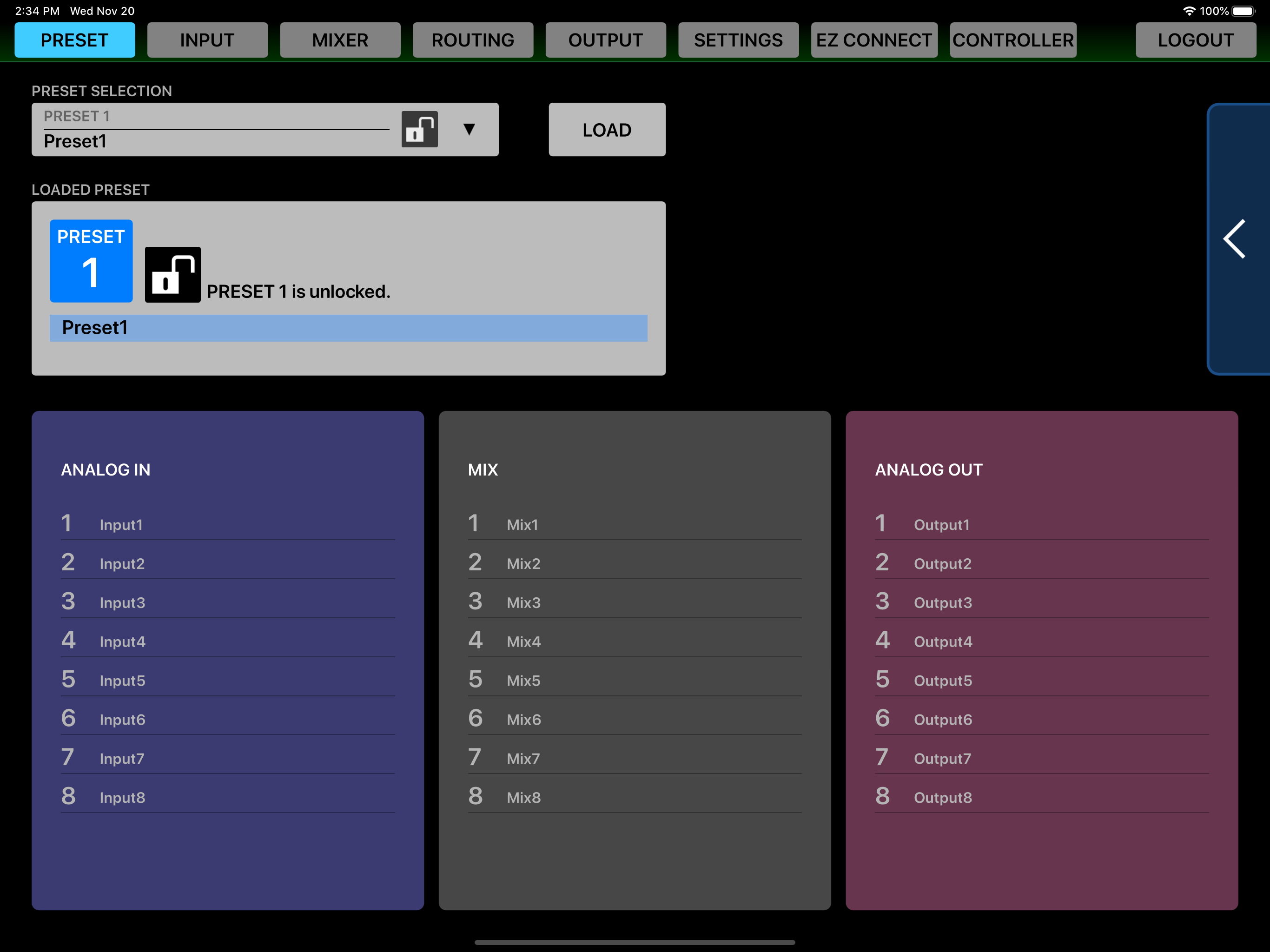Image resolution: width=1270 pixels, height=952 pixels.
Task: Select Output4 in Analog Out
Action: pyautogui.click(x=1042, y=641)
